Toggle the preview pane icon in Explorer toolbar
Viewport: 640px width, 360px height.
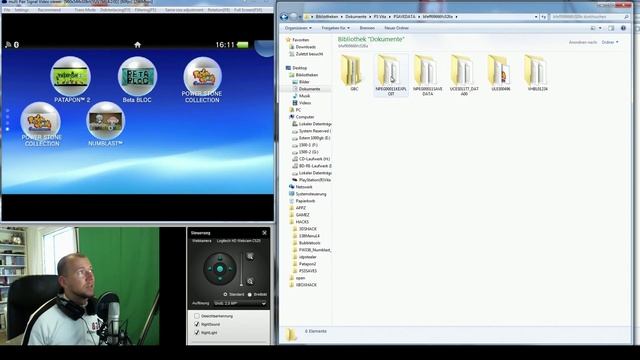pos(611,28)
